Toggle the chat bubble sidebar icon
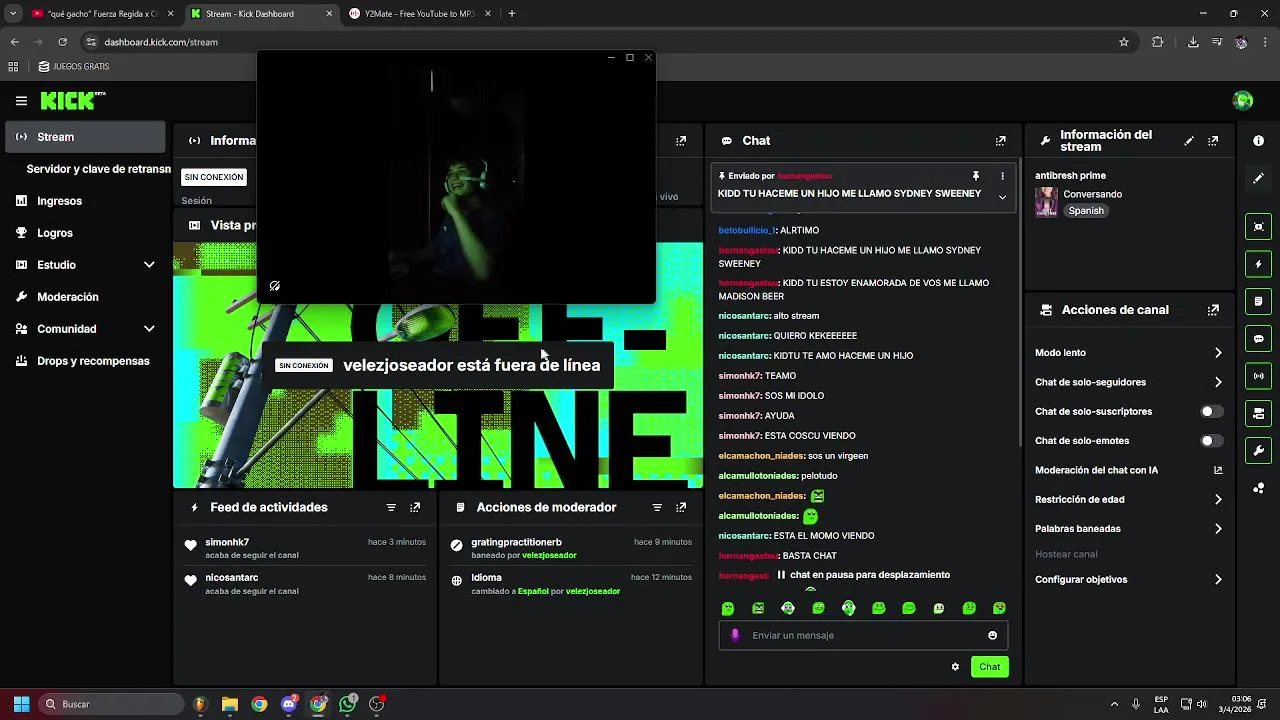 [1258, 339]
